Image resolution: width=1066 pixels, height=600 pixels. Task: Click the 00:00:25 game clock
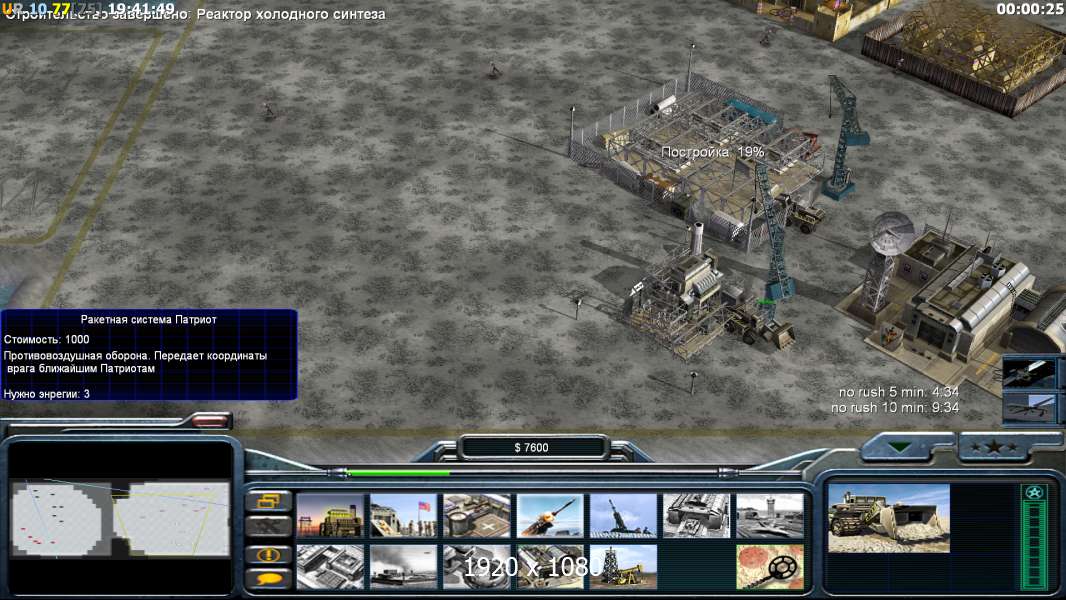(1029, 9)
